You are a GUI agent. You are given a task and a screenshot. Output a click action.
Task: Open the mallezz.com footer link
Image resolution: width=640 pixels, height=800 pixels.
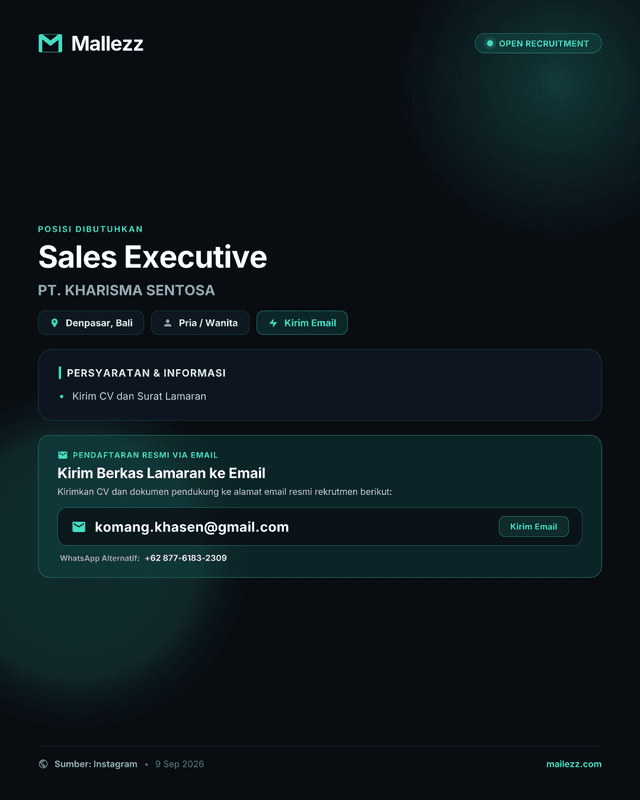(x=574, y=764)
